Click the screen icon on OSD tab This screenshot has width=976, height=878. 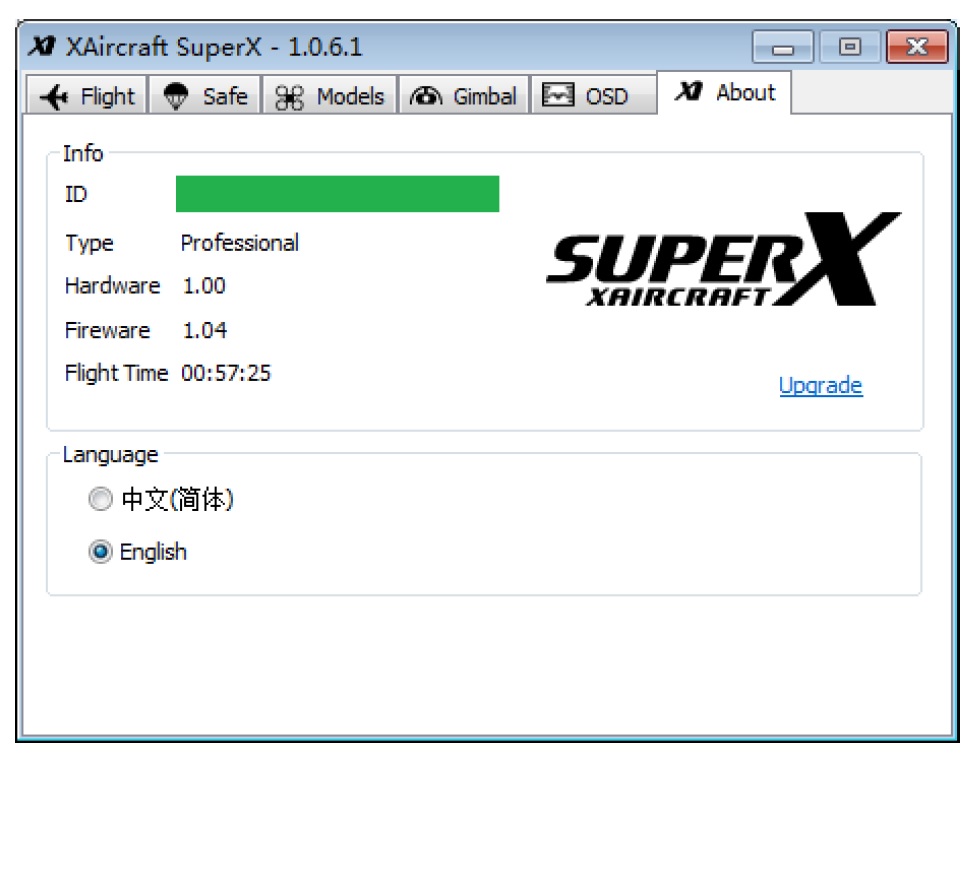click(558, 96)
